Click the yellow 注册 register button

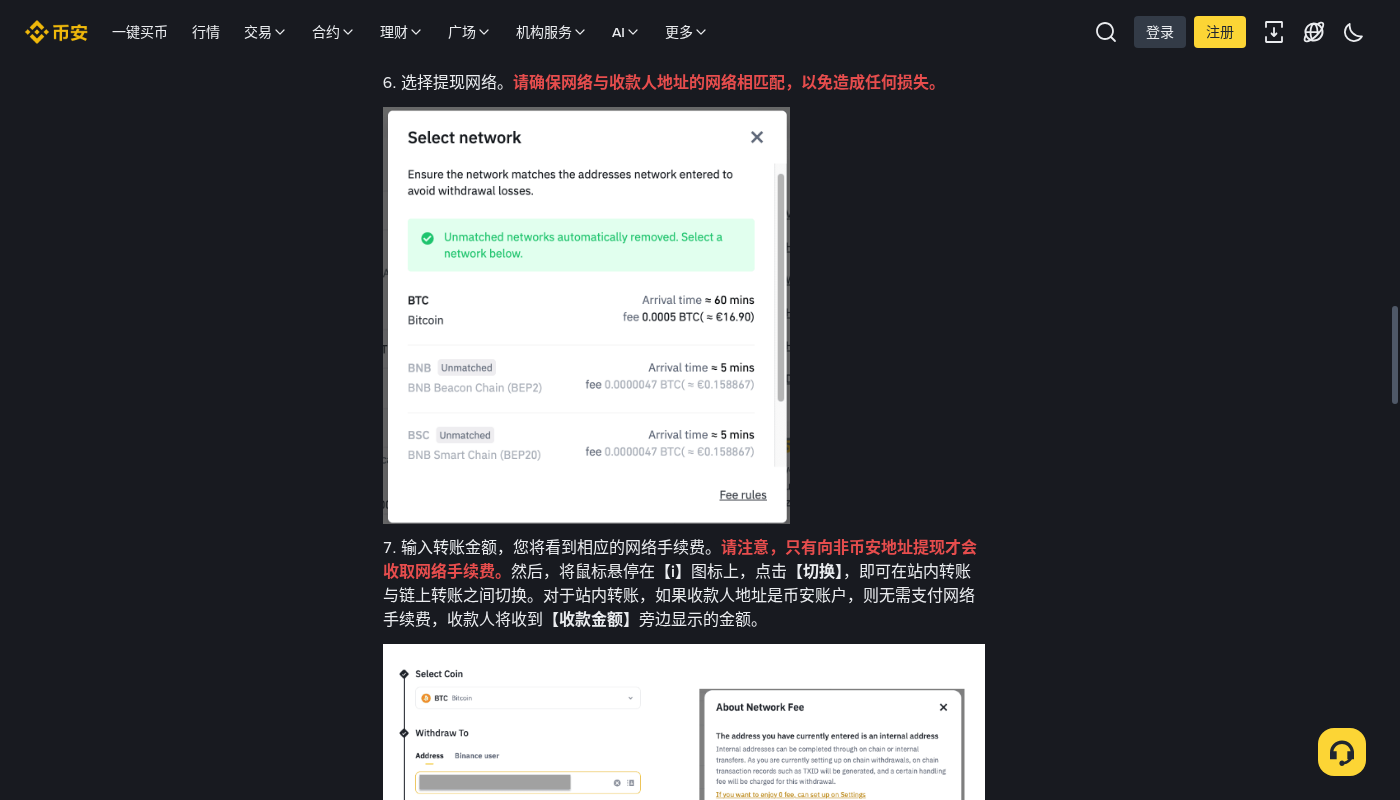[x=1220, y=32]
